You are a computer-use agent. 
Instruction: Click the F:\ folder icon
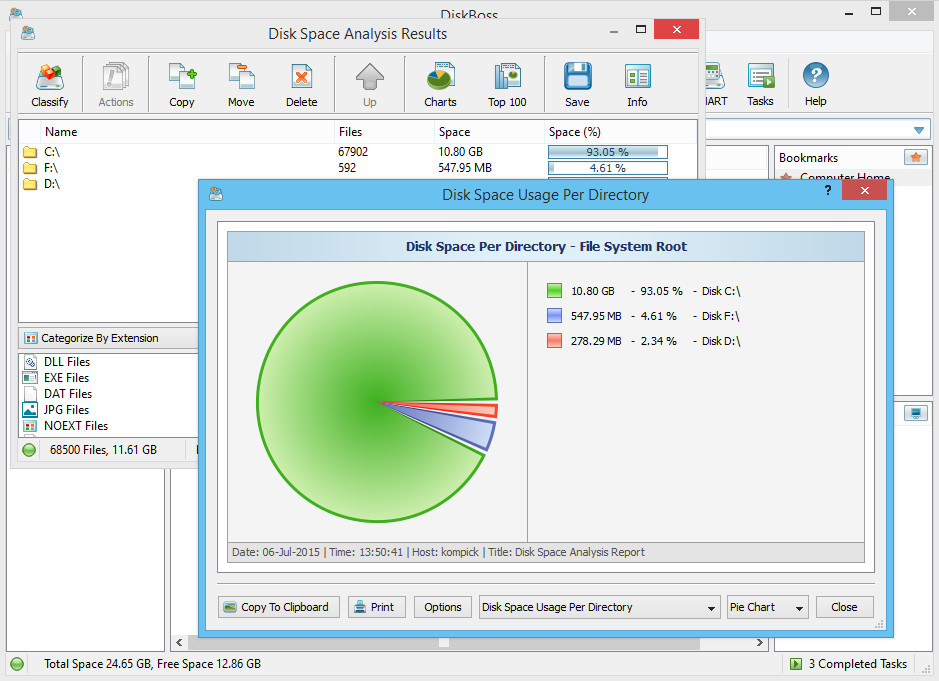(30, 168)
